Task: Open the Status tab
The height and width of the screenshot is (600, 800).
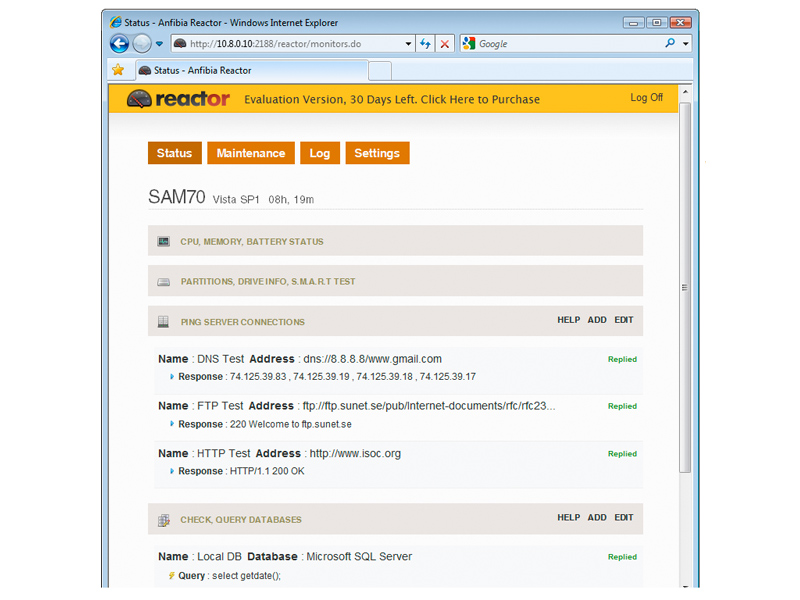Action: point(174,153)
